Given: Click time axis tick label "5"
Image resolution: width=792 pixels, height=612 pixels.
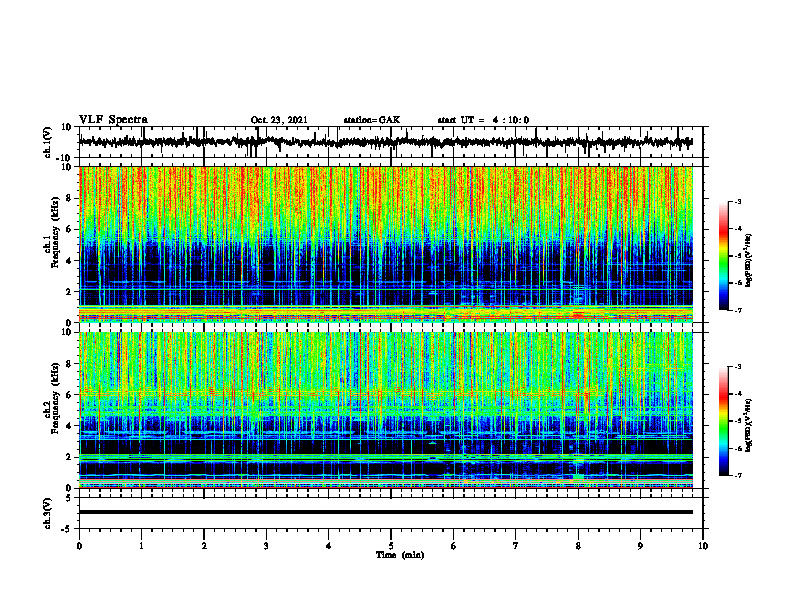Looking at the screenshot, I should (x=391, y=546).
